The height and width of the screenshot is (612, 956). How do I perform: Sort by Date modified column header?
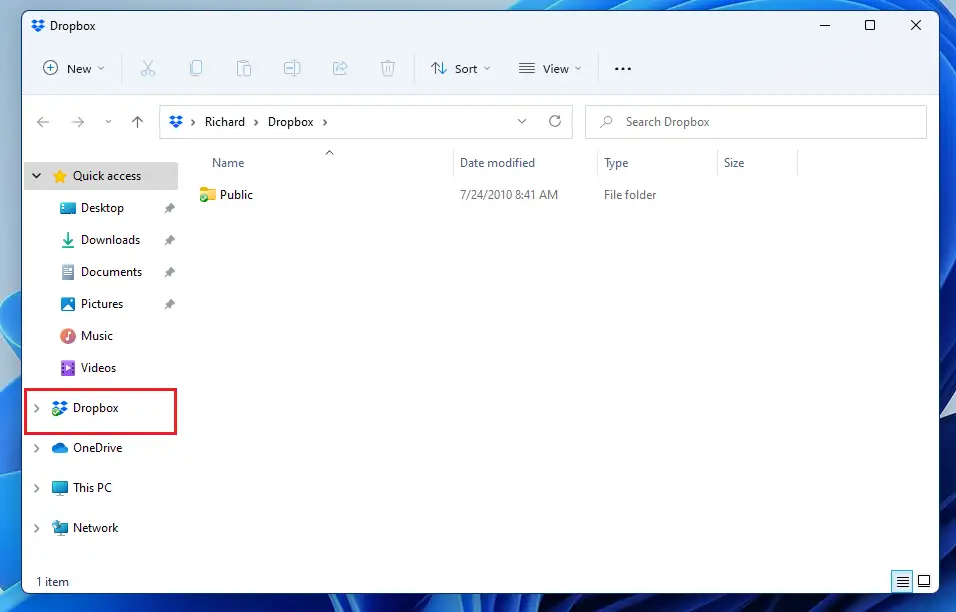click(x=497, y=163)
